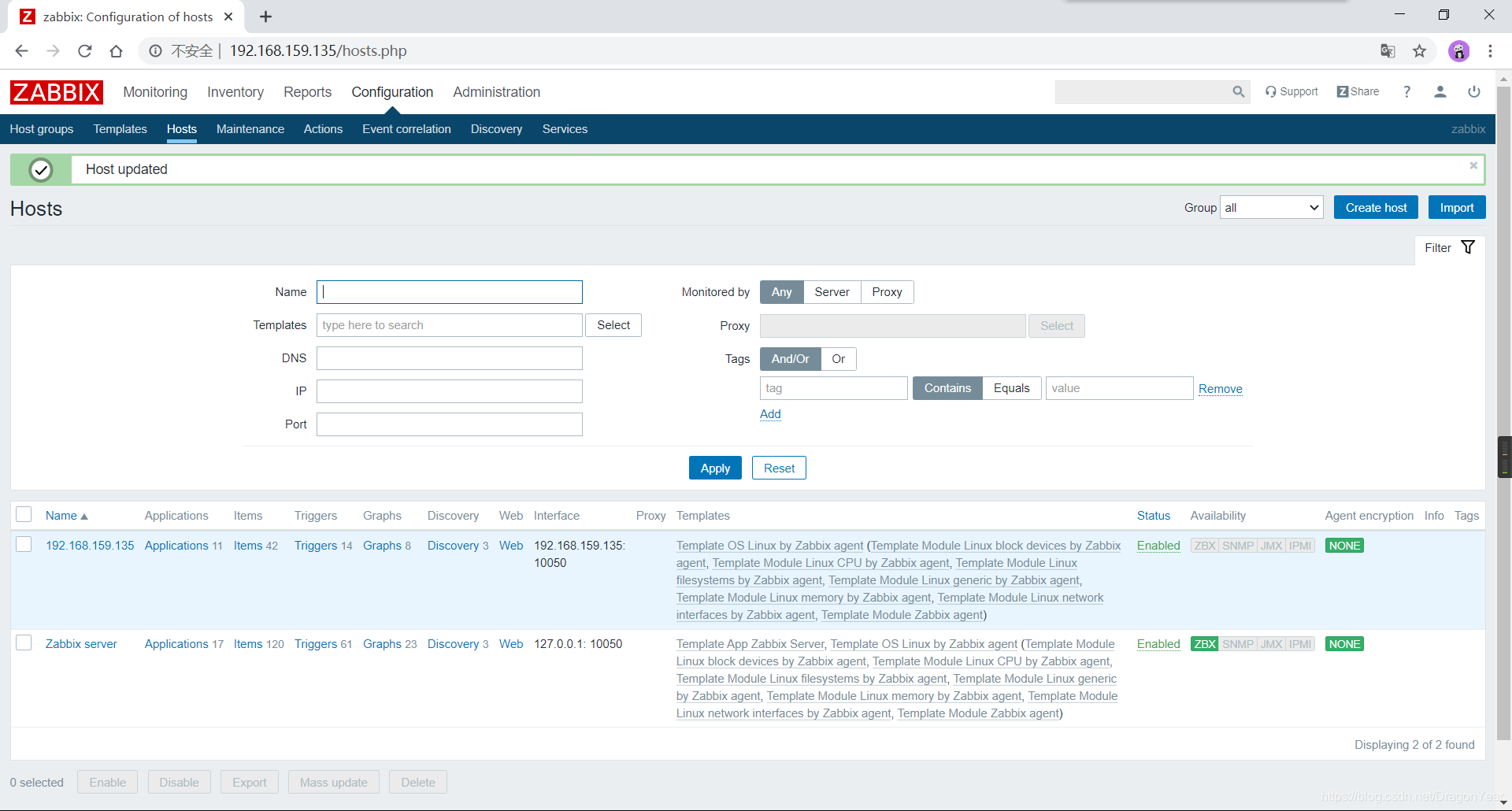Click the browser forward arrow
The image size is (1512, 811).
tap(53, 51)
